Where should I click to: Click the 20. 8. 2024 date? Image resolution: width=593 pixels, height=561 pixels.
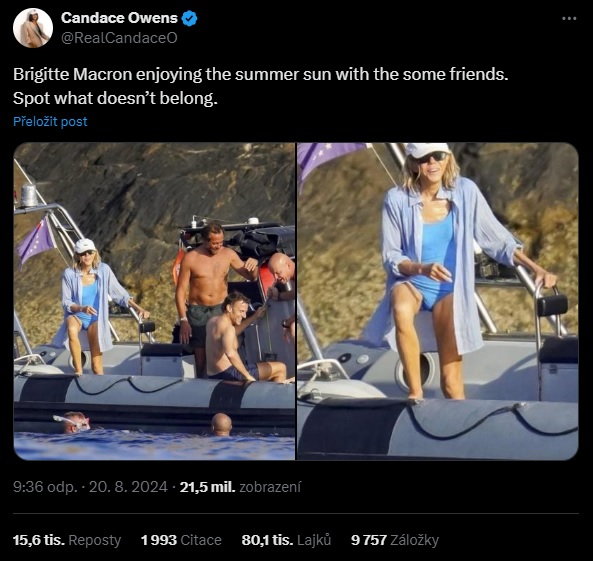(128, 487)
